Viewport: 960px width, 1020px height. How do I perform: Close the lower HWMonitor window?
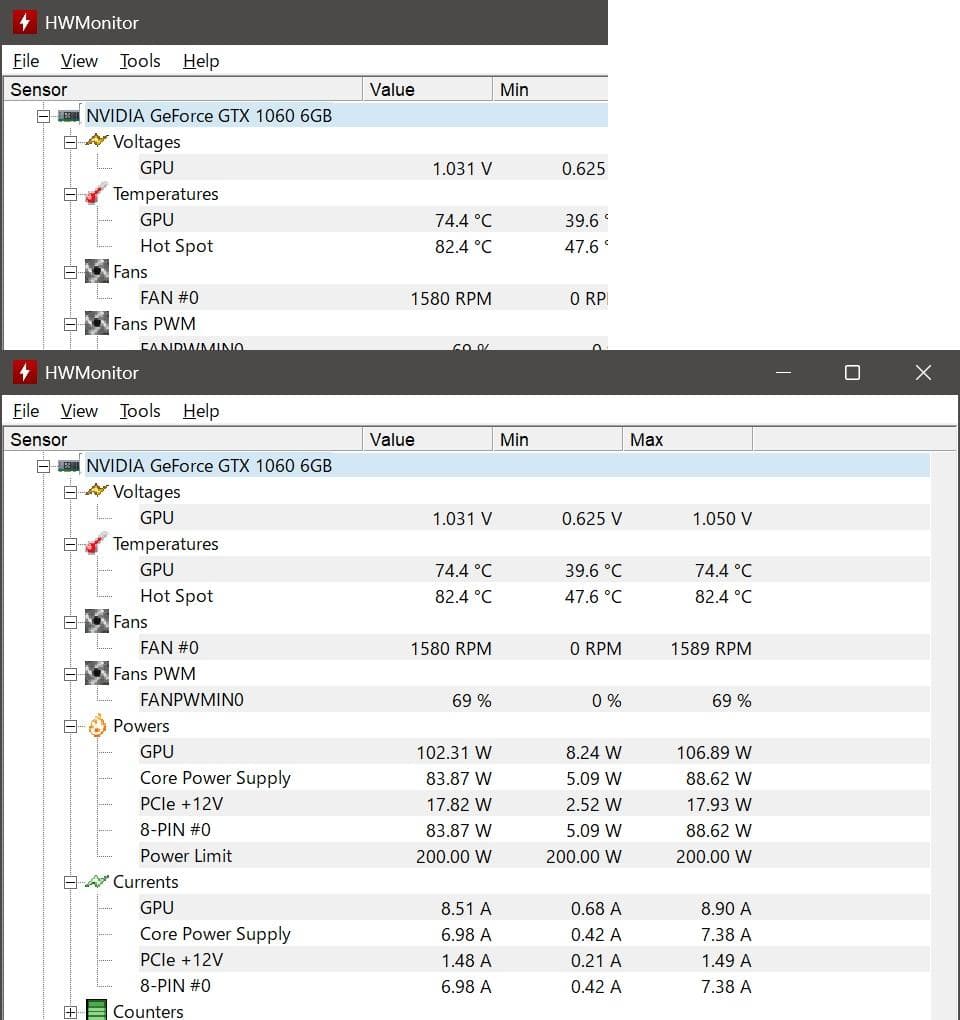923,372
